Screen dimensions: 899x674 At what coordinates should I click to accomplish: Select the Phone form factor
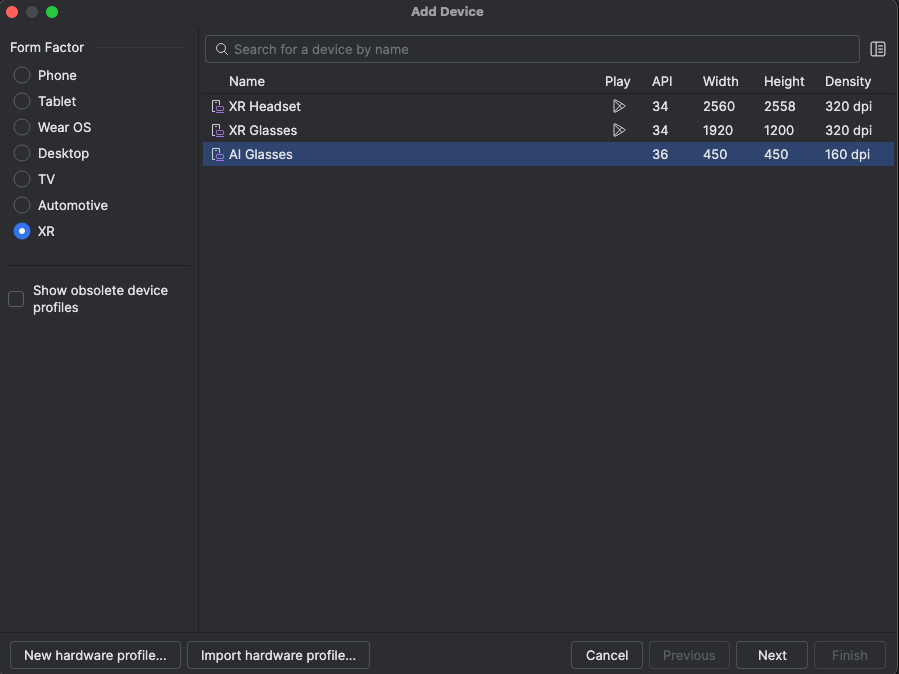coord(21,75)
